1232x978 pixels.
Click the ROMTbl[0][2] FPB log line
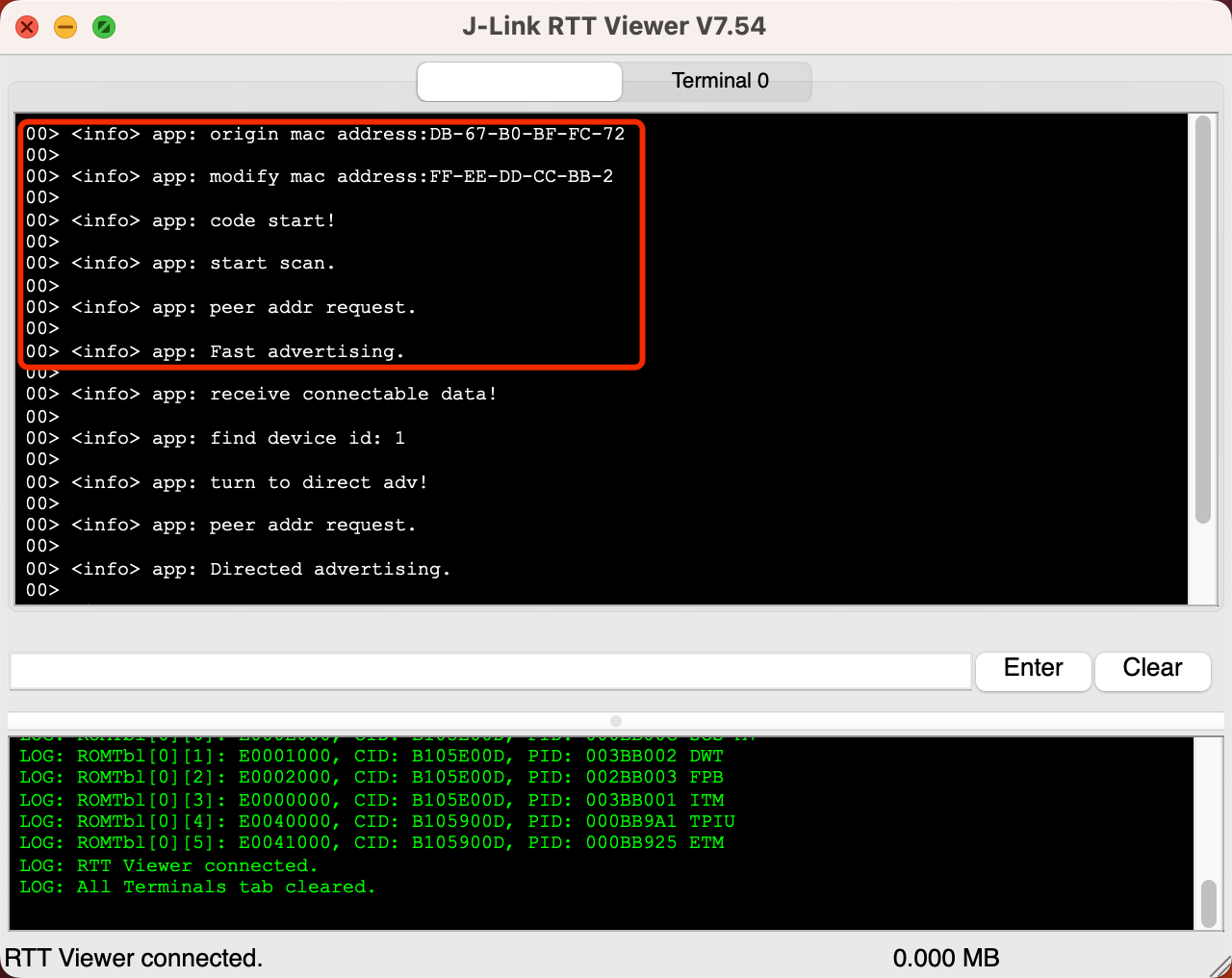[372, 778]
